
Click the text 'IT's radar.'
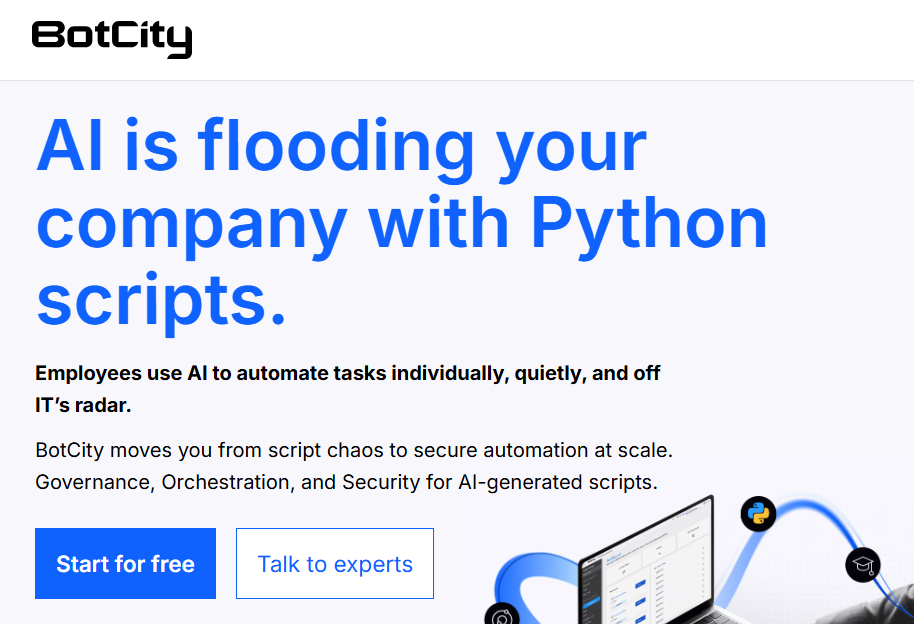coord(83,405)
